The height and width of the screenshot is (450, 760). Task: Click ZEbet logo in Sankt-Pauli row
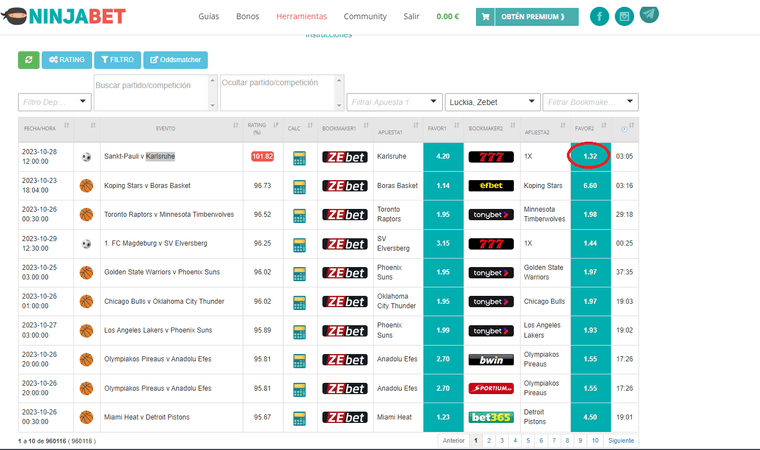[345, 157]
